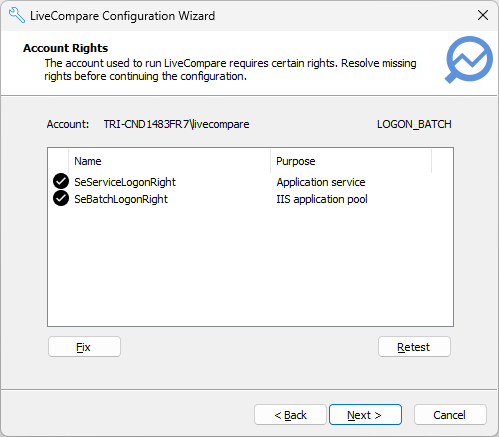Select the SeServiceLogonRight row name
This screenshot has width=499, height=437.
coord(125,182)
